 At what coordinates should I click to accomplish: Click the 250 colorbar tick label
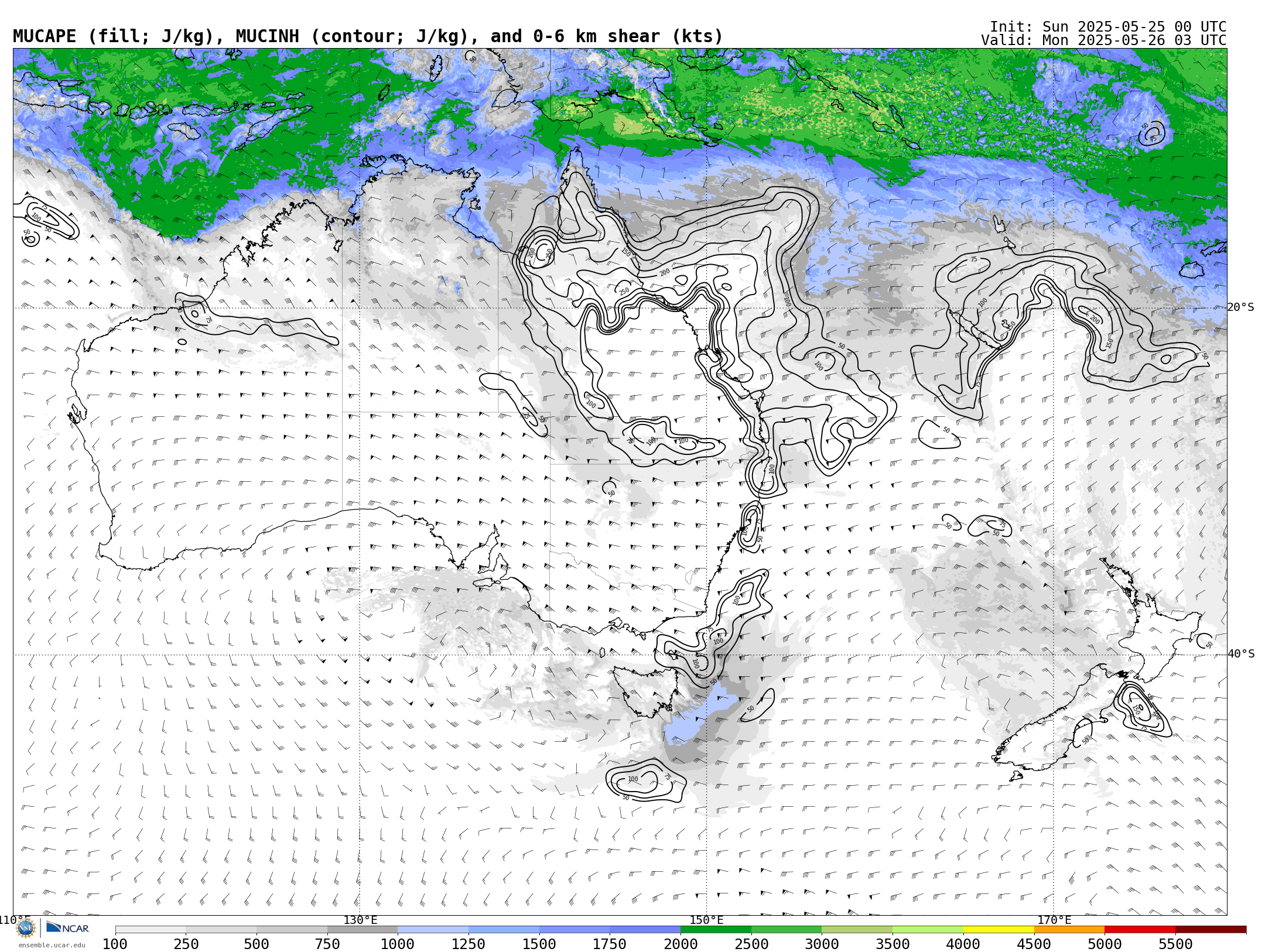pos(186,944)
